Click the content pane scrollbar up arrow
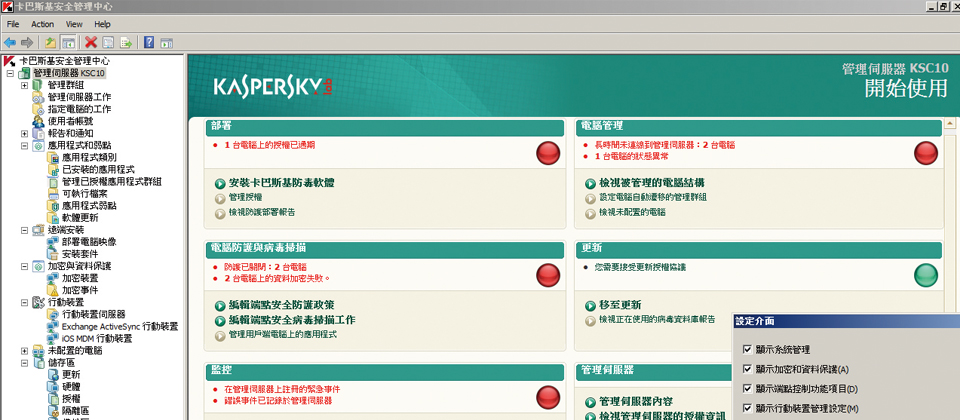The width and height of the screenshot is (960, 420). click(950, 124)
